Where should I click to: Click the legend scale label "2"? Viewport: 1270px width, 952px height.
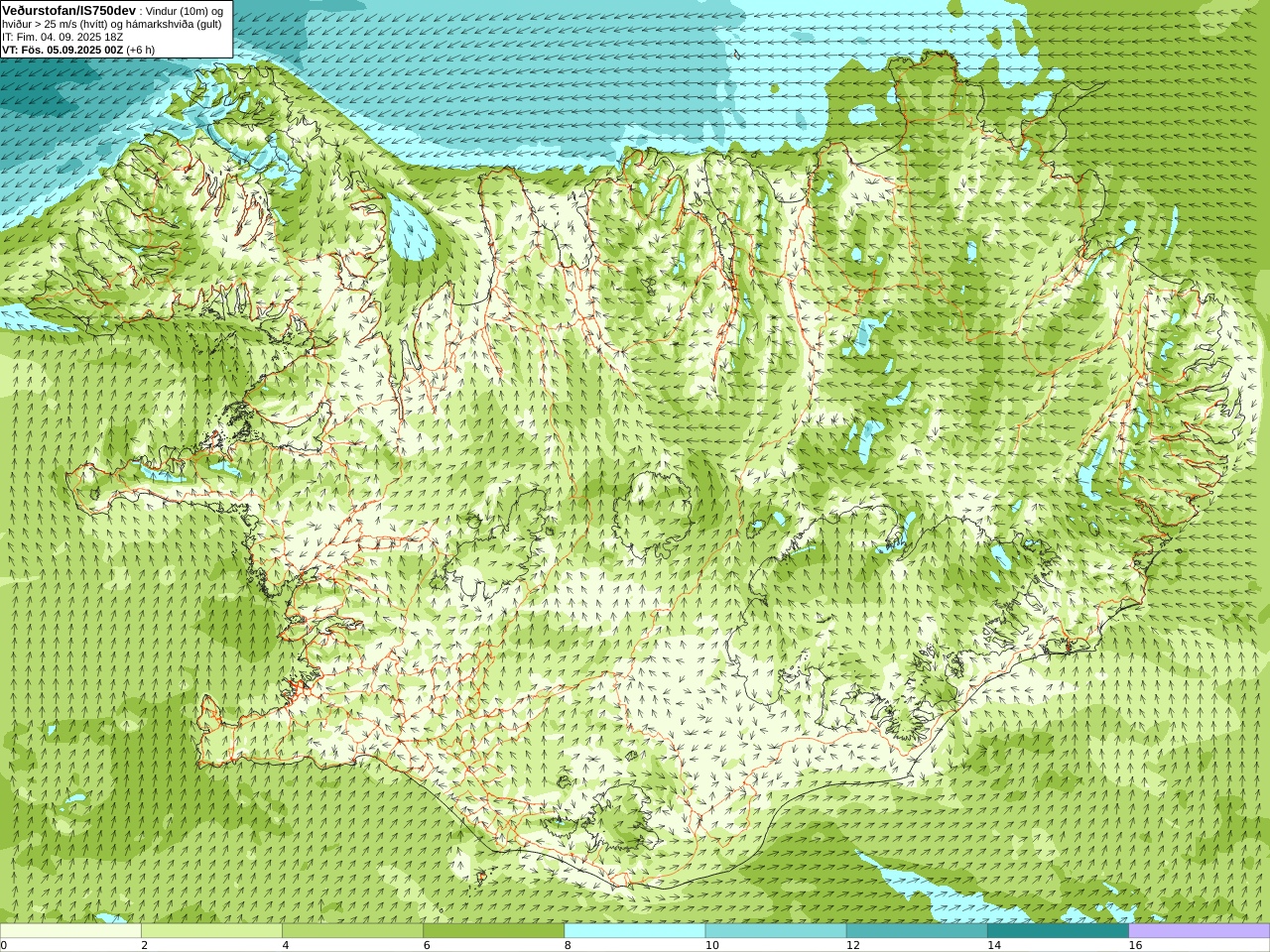pyautogui.click(x=145, y=945)
